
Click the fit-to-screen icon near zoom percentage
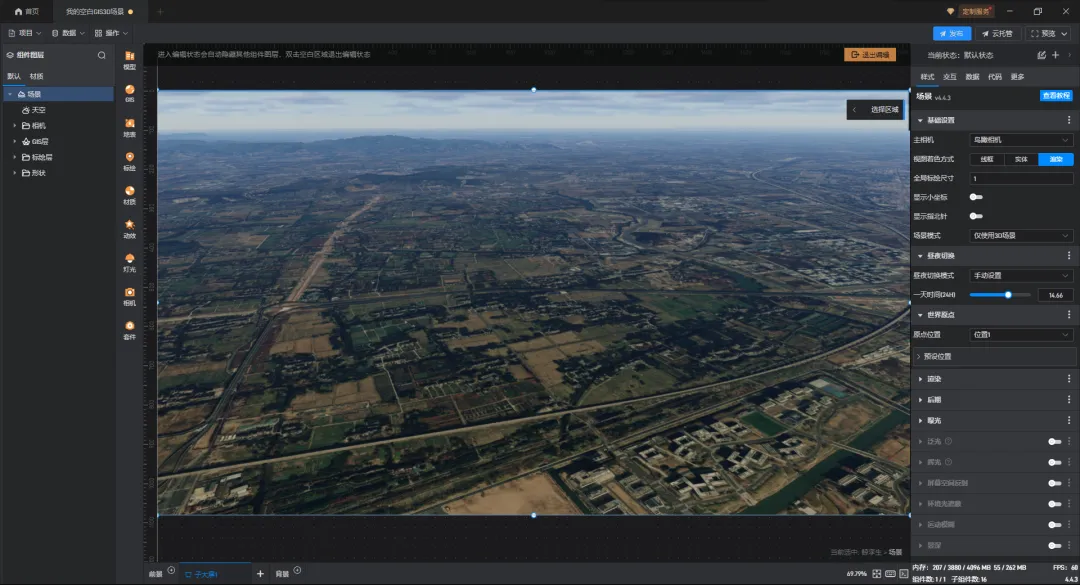(x=877, y=573)
